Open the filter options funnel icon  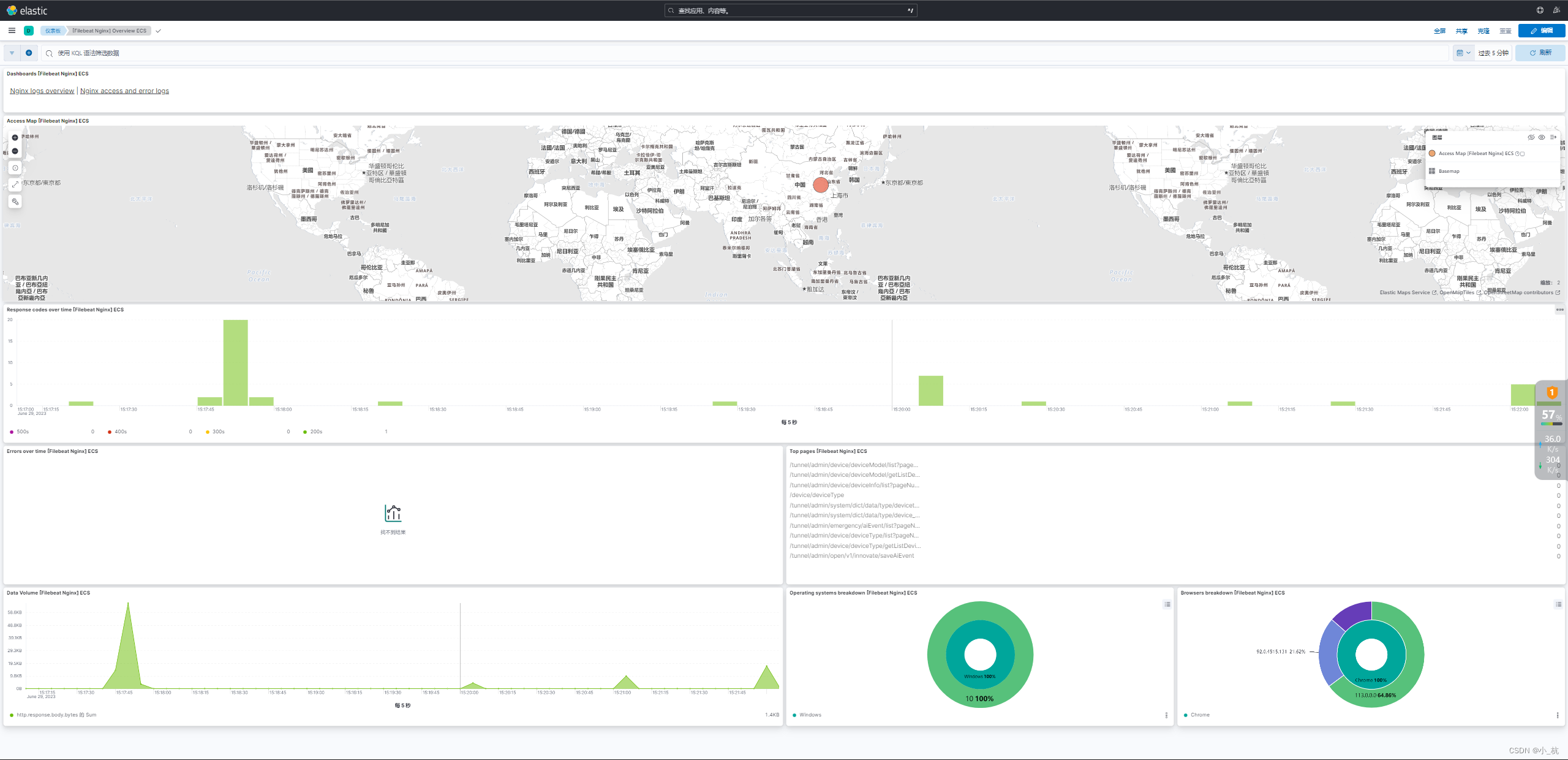coord(12,53)
